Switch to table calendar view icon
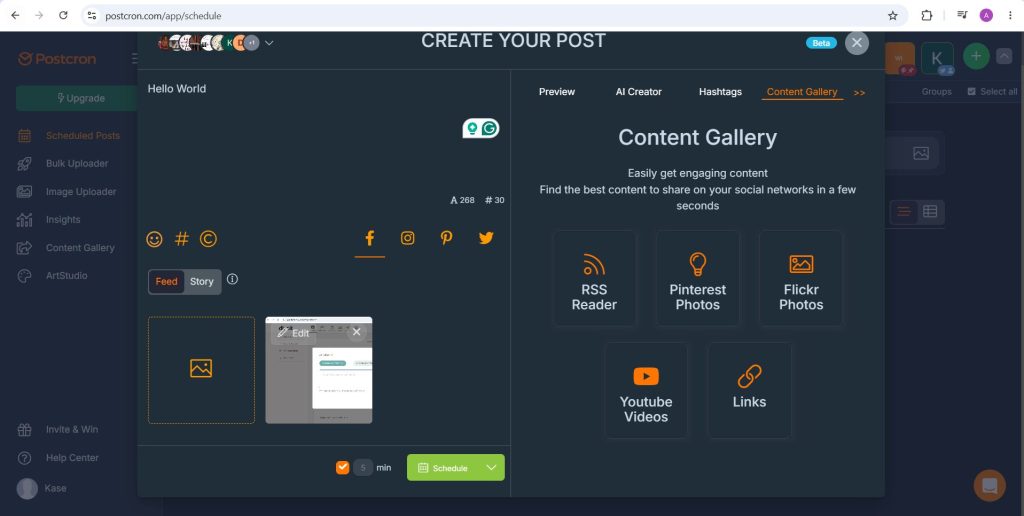Viewport: 1024px width, 516px height. click(930, 212)
